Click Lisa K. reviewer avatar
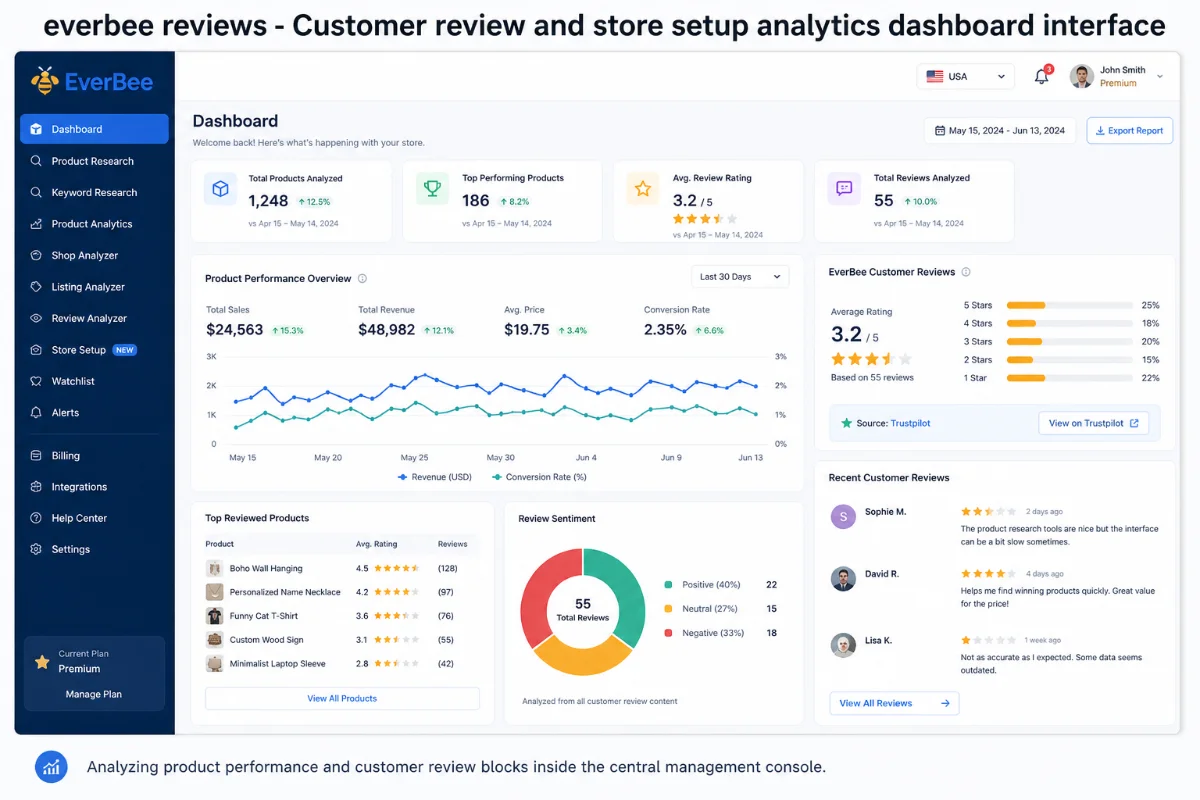This screenshot has width=1200, height=800. pyautogui.click(x=843, y=645)
